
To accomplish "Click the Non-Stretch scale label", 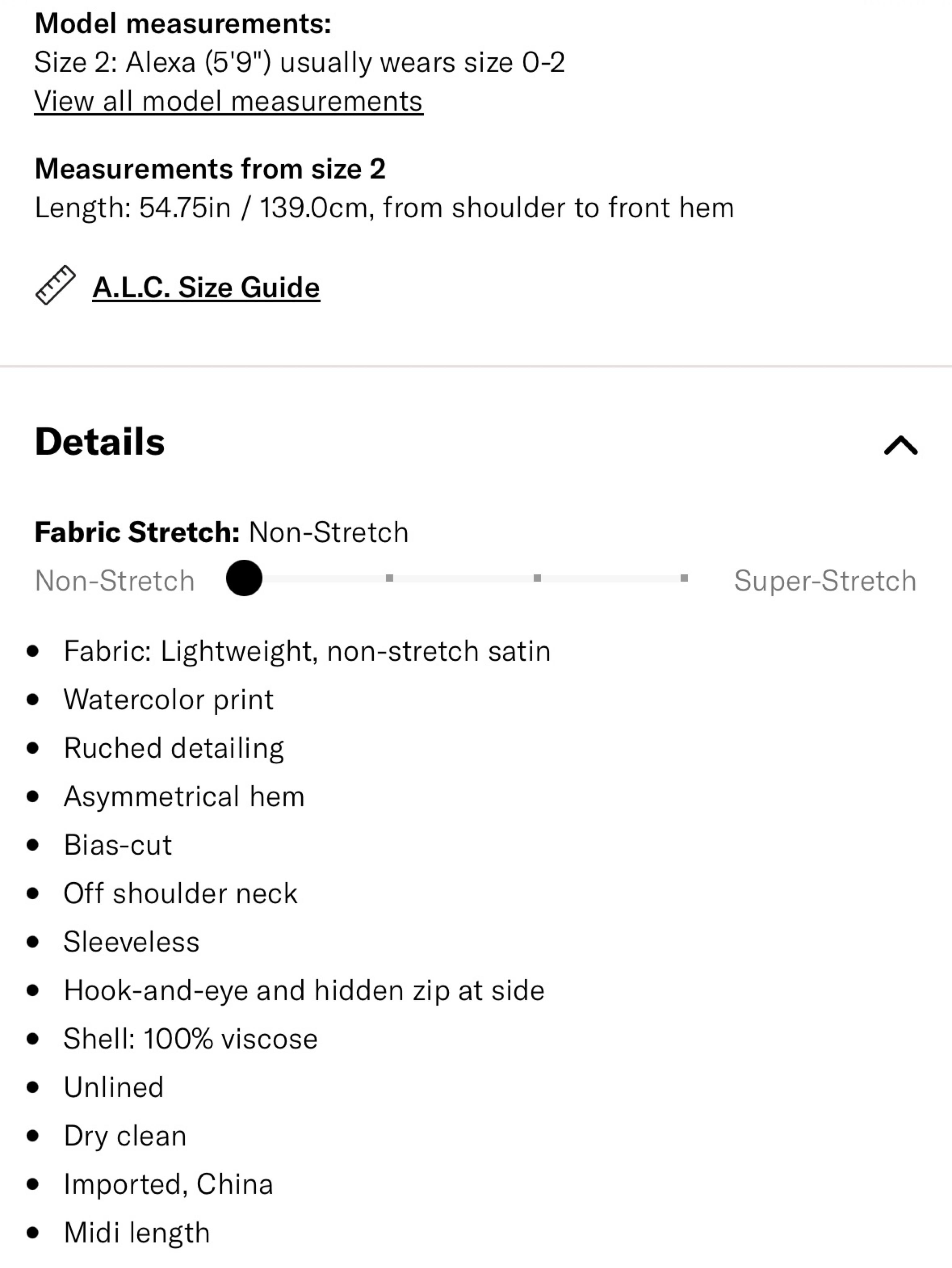I will coord(115,581).
